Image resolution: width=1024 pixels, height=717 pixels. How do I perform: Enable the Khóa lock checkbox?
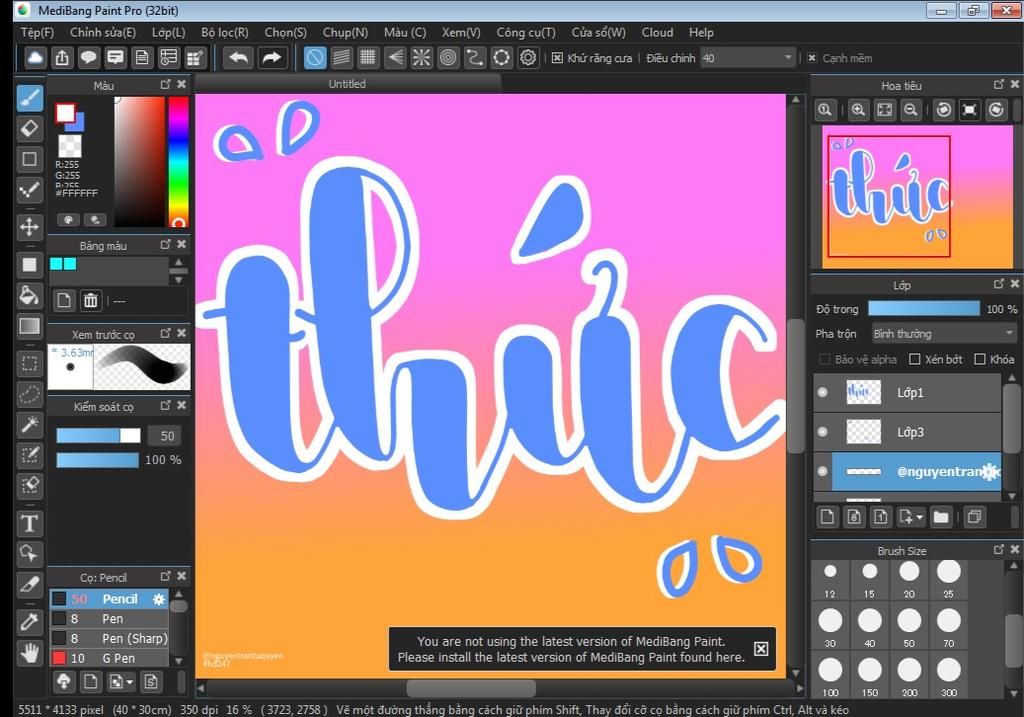pos(980,359)
